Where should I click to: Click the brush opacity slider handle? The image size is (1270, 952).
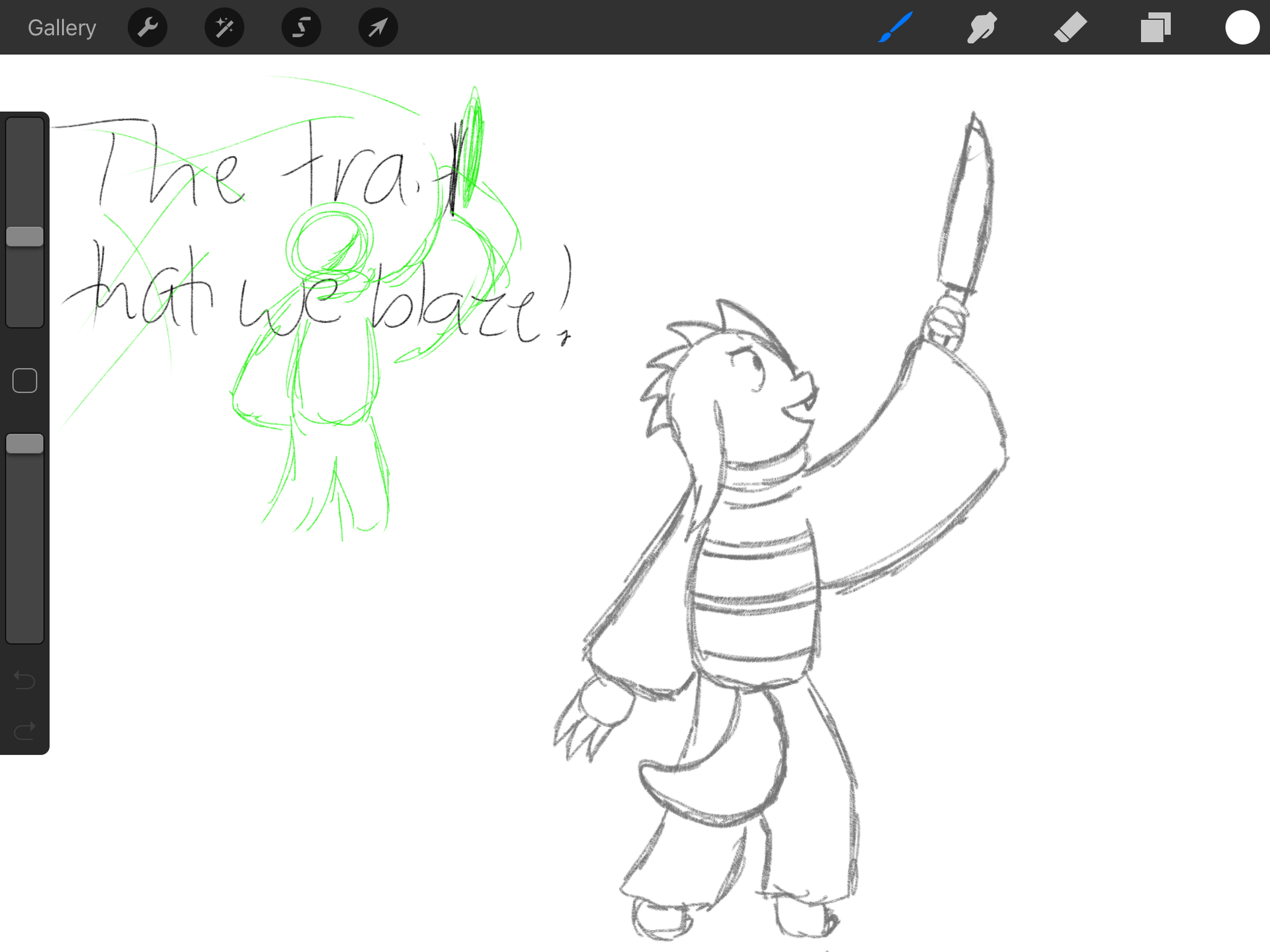[x=24, y=444]
